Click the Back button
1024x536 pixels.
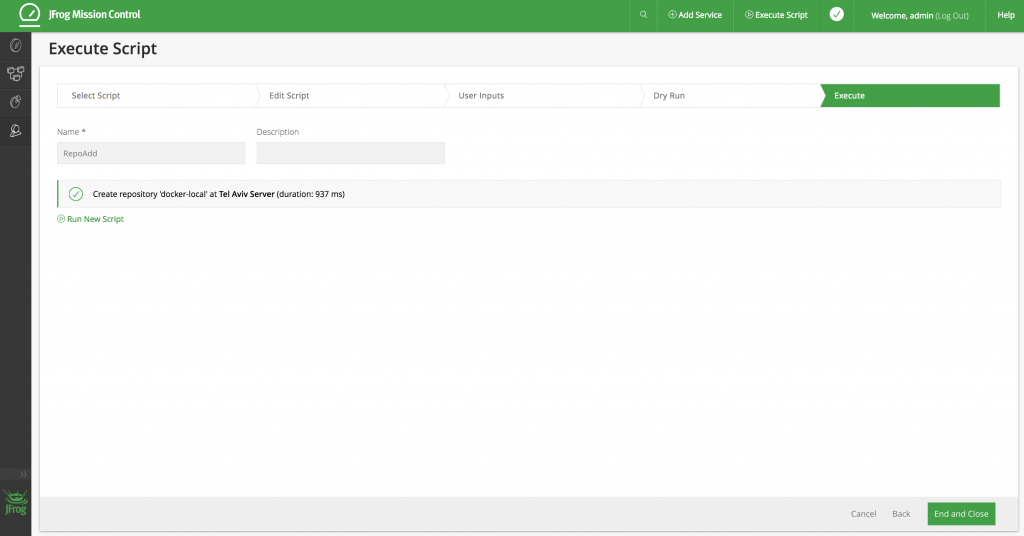coord(901,514)
